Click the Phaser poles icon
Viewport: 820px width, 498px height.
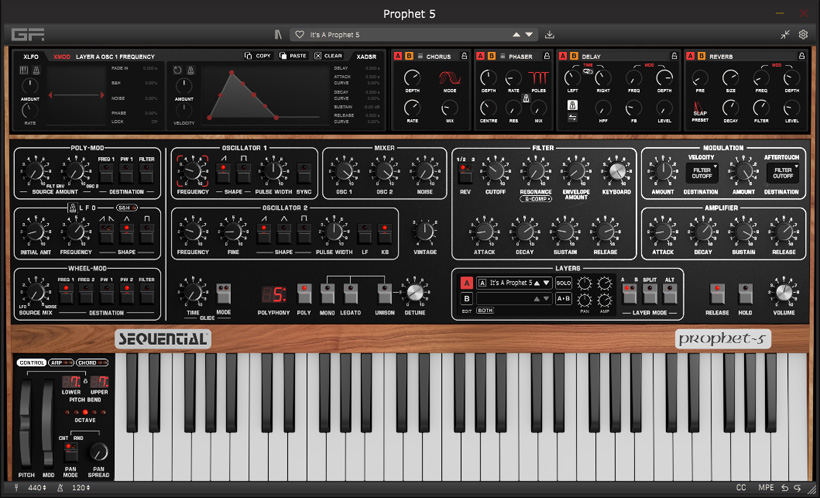[x=539, y=78]
